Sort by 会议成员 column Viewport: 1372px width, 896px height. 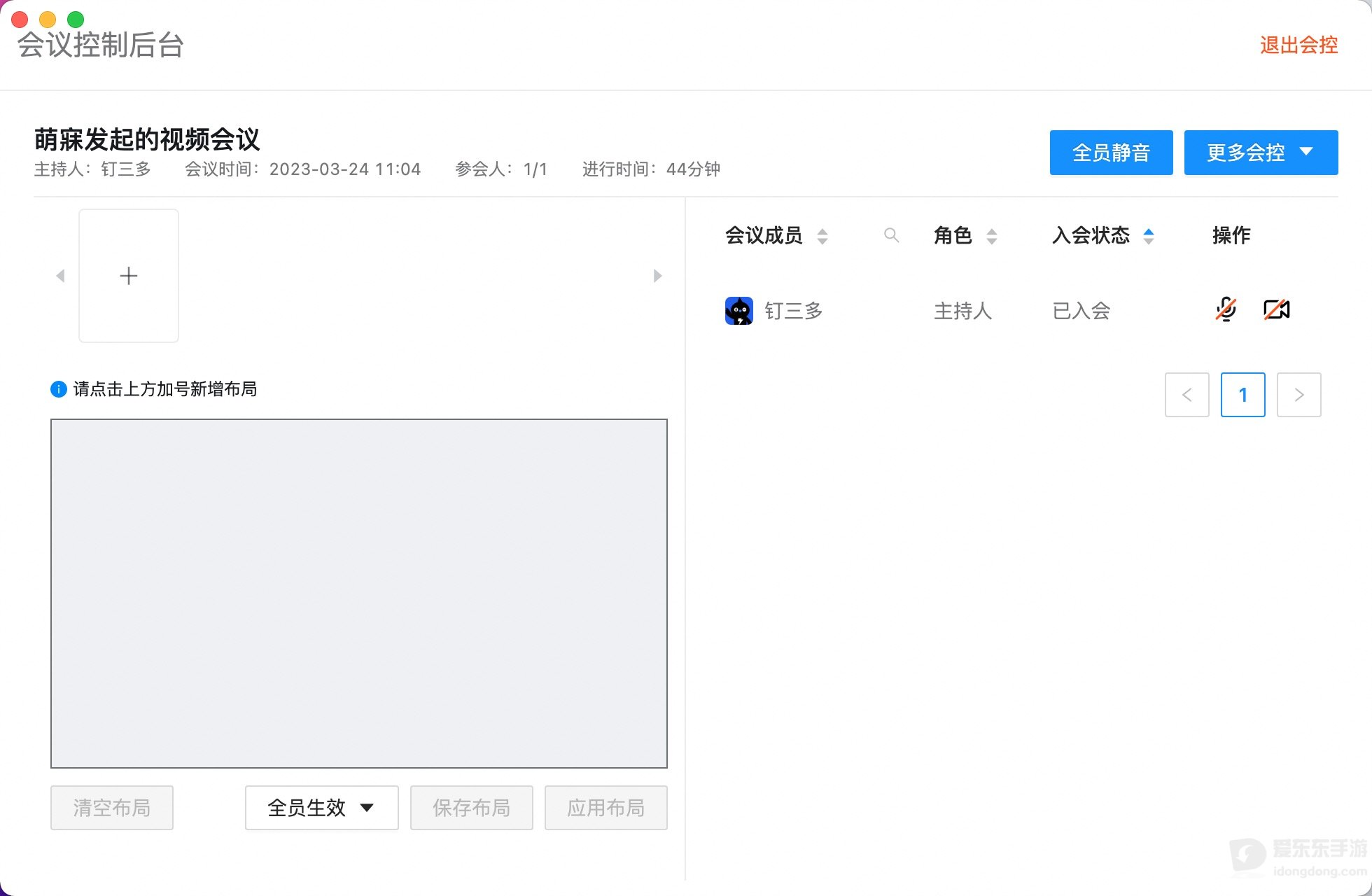tap(822, 236)
